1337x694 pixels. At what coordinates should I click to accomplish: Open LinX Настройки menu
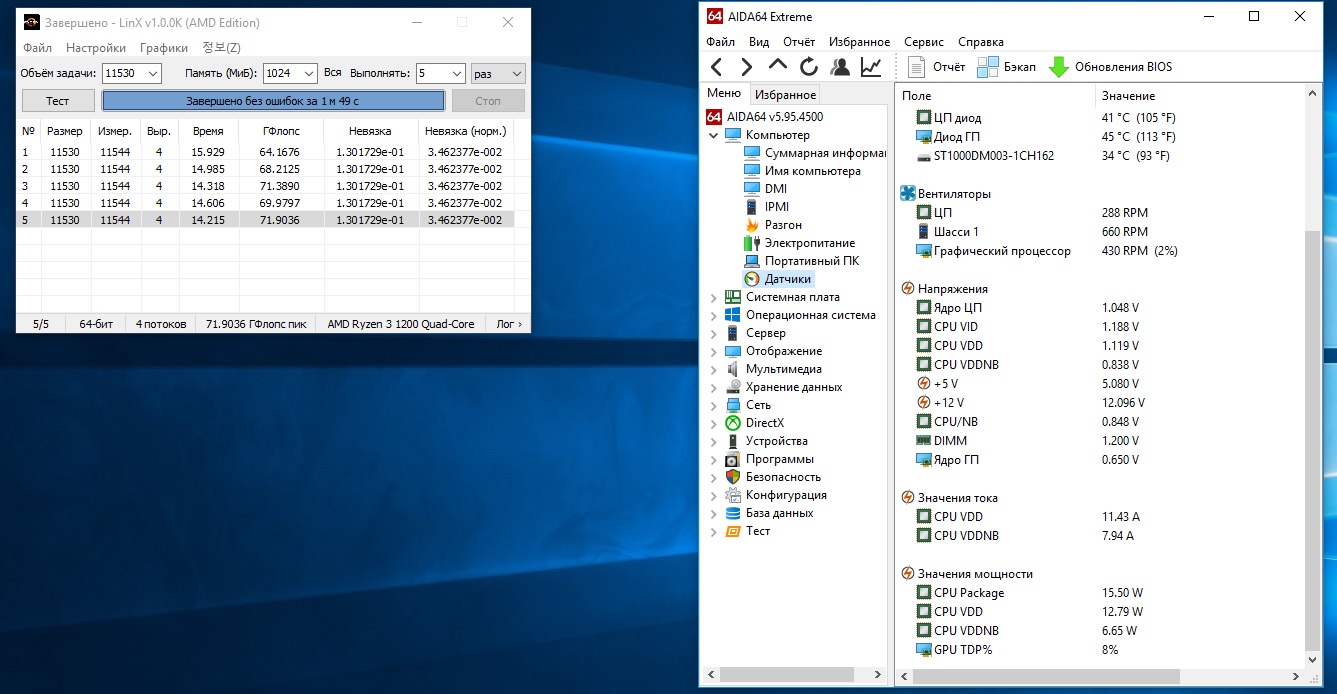pyautogui.click(x=96, y=48)
